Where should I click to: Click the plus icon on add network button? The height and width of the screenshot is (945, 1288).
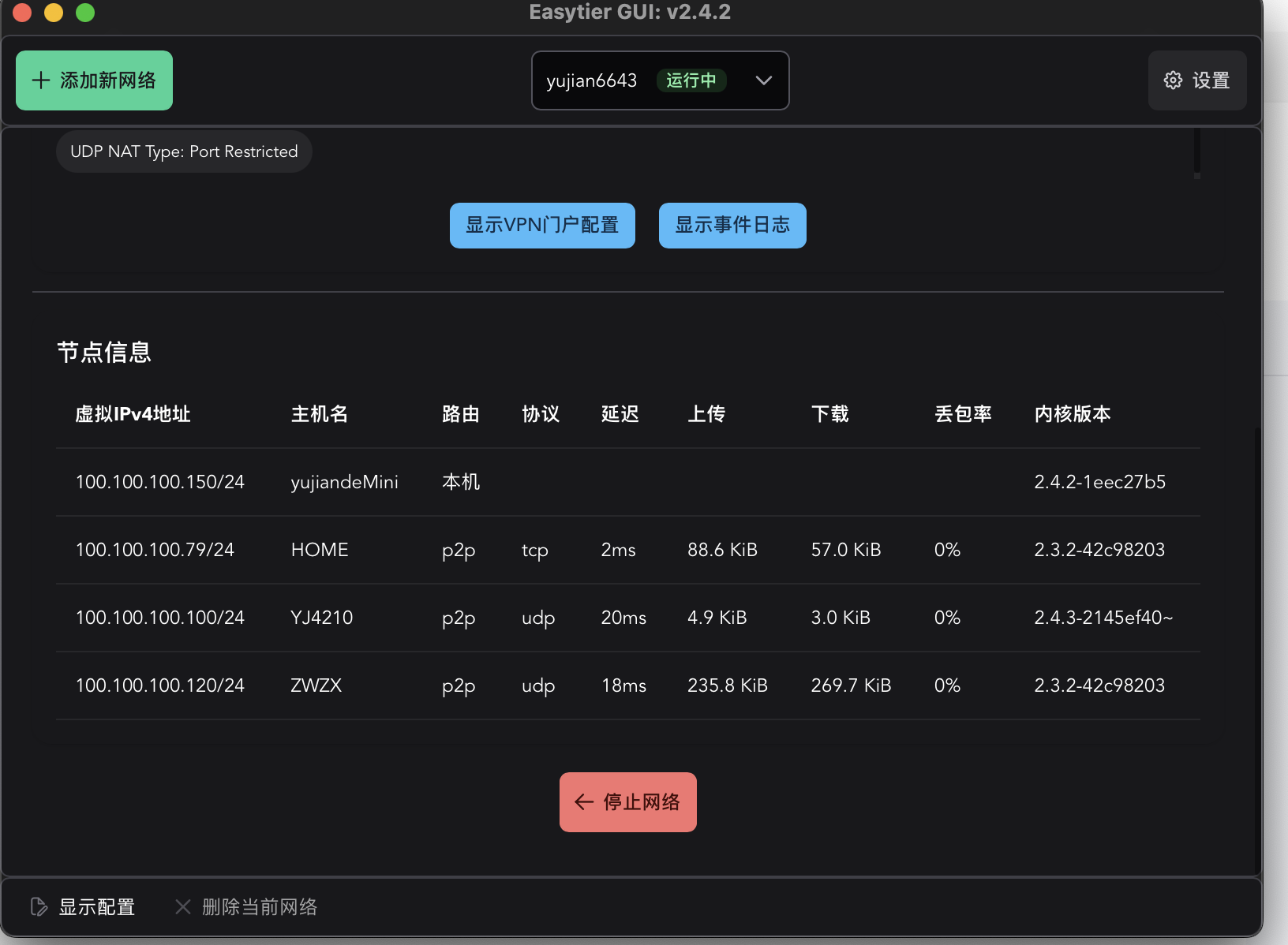[41, 80]
